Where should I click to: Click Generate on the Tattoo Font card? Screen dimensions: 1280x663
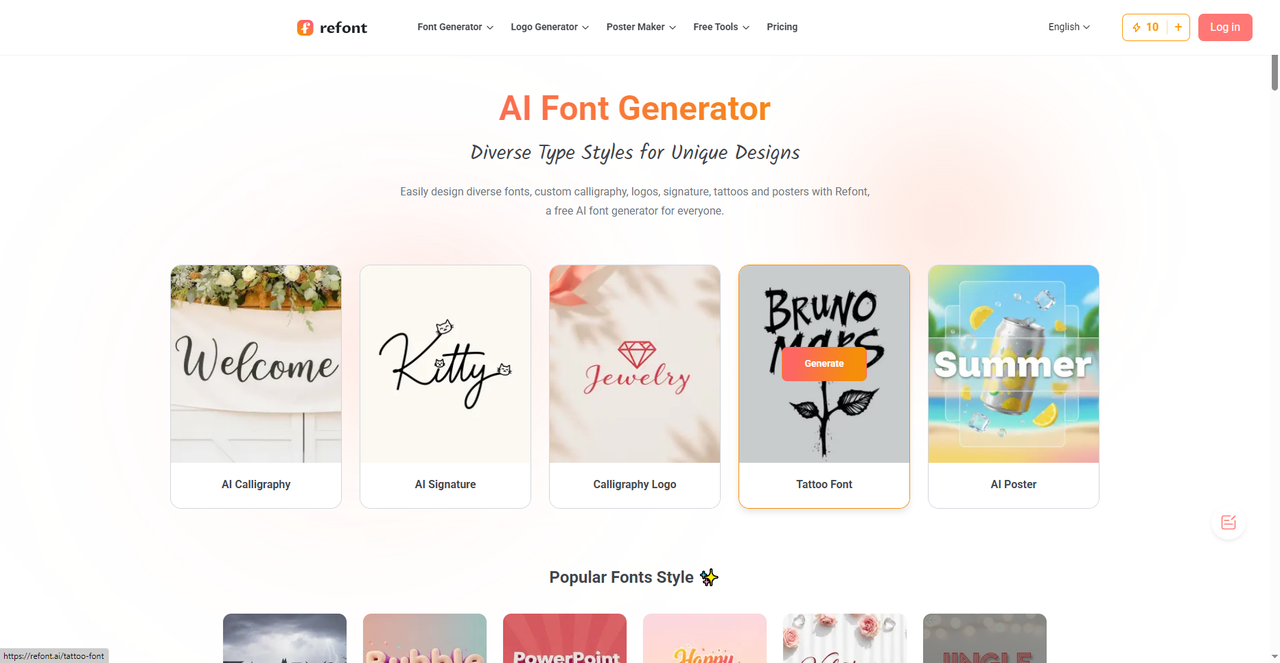click(824, 364)
